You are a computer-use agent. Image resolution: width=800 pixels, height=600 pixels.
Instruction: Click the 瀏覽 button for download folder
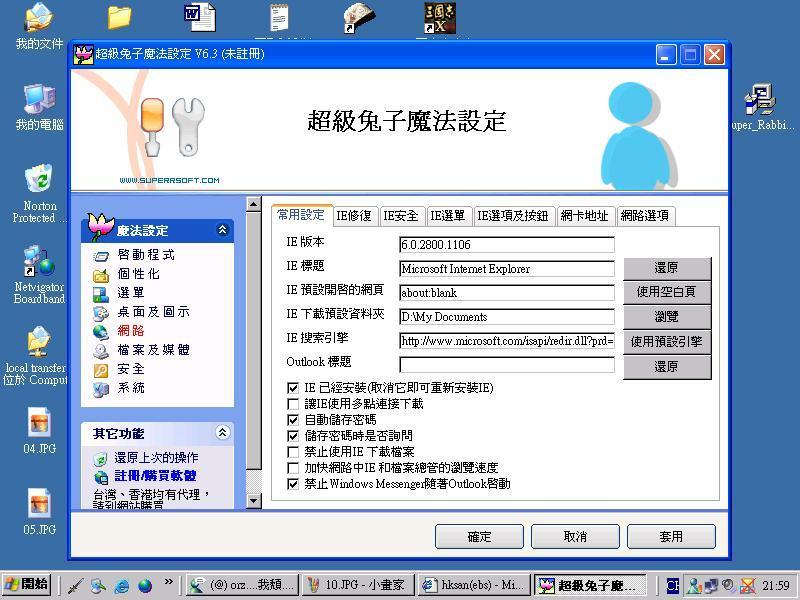(667, 317)
